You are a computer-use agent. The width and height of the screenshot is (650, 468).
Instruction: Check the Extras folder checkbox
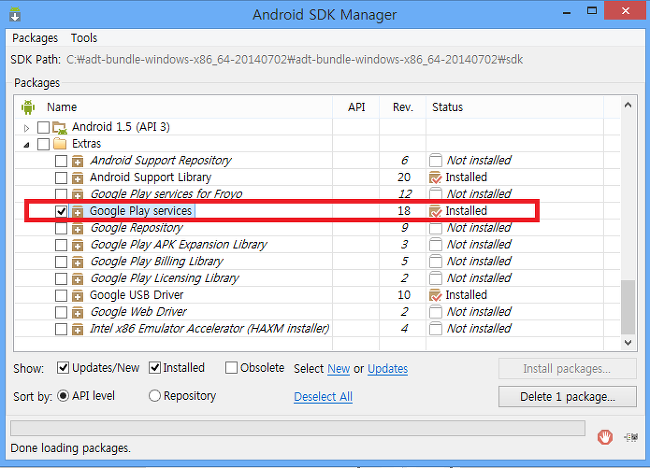(x=43, y=144)
